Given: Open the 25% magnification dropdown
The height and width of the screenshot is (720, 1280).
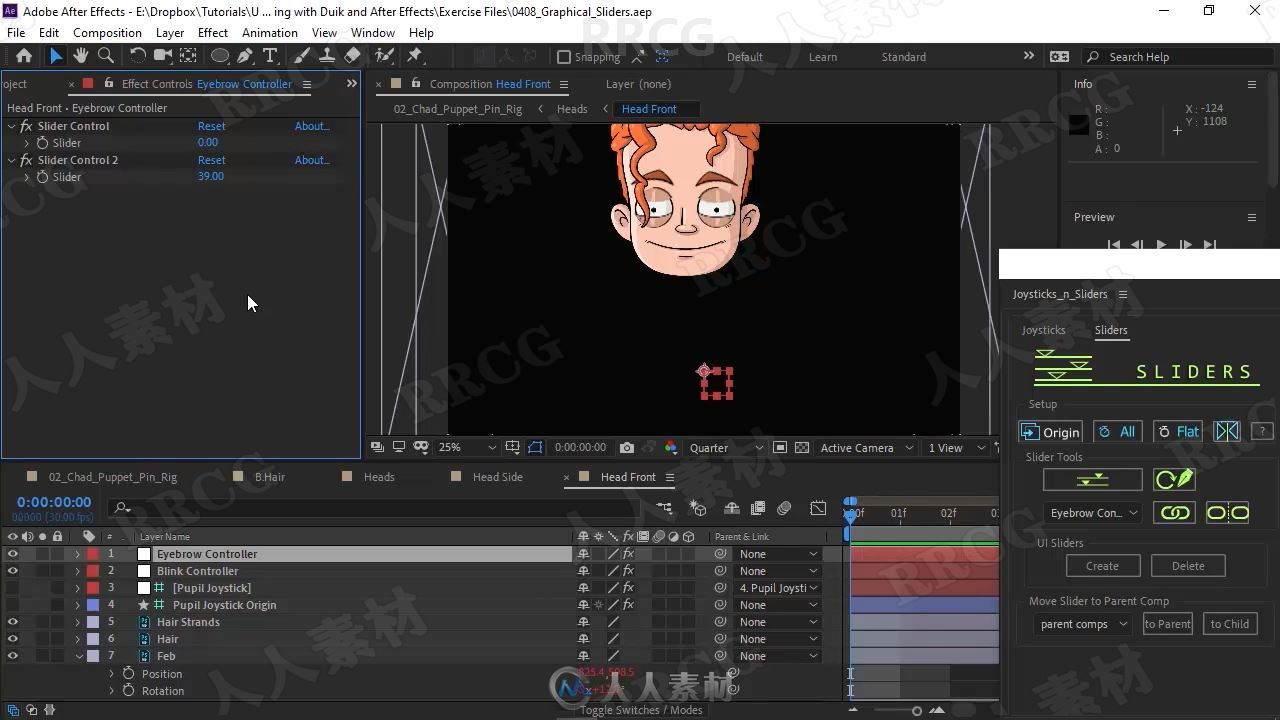Looking at the screenshot, I should click(467, 448).
